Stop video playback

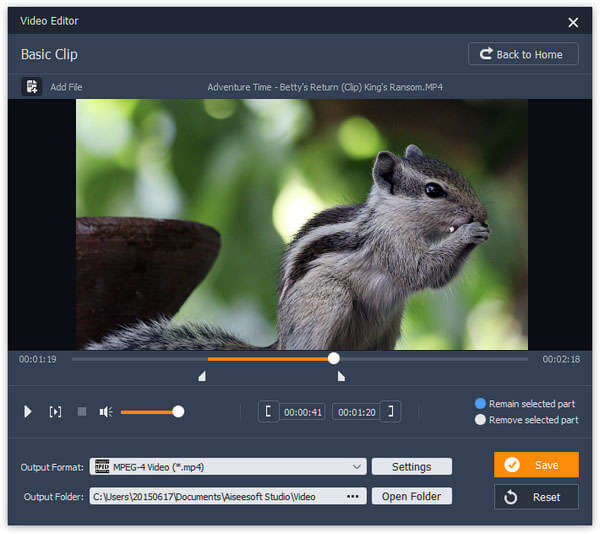[x=82, y=412]
